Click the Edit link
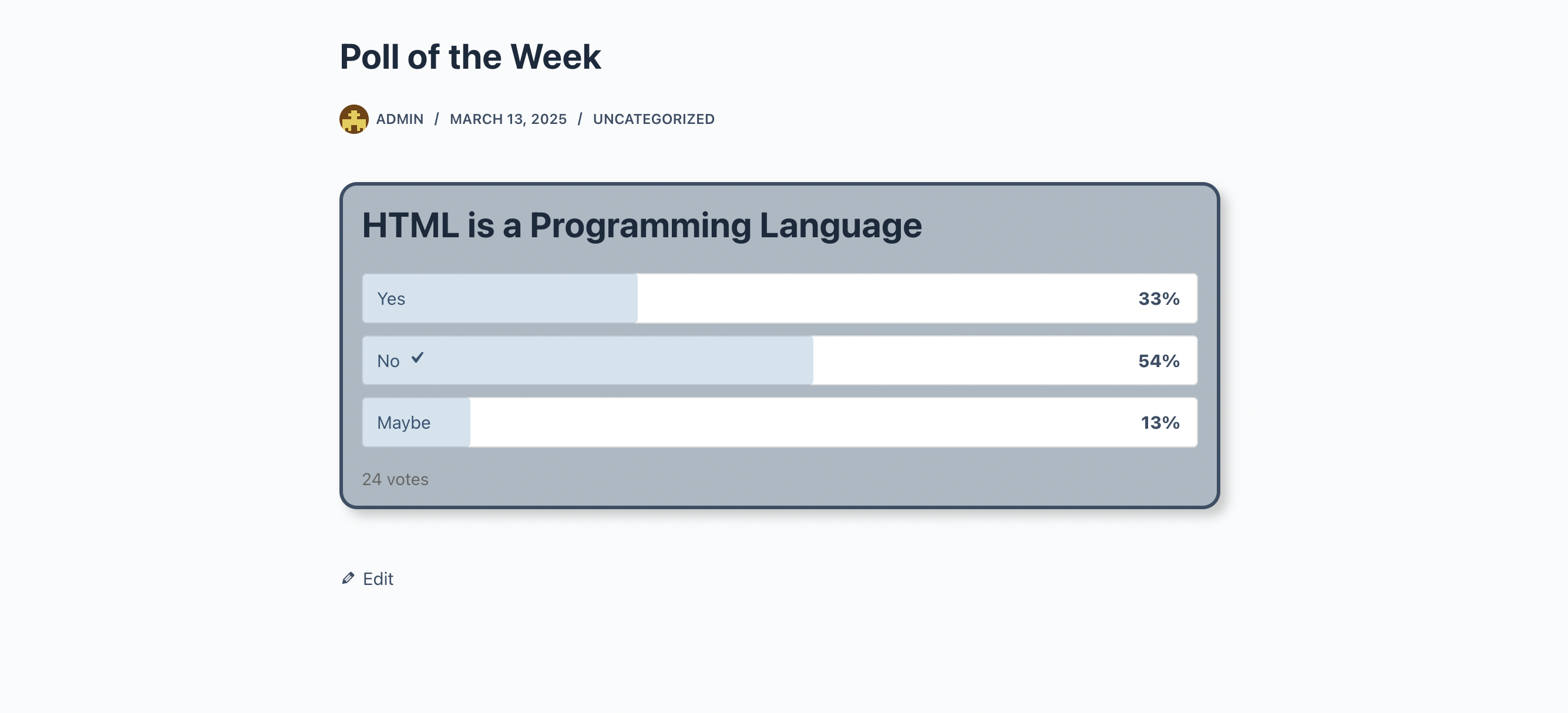Viewport: 1568px width, 713px height. point(378,579)
